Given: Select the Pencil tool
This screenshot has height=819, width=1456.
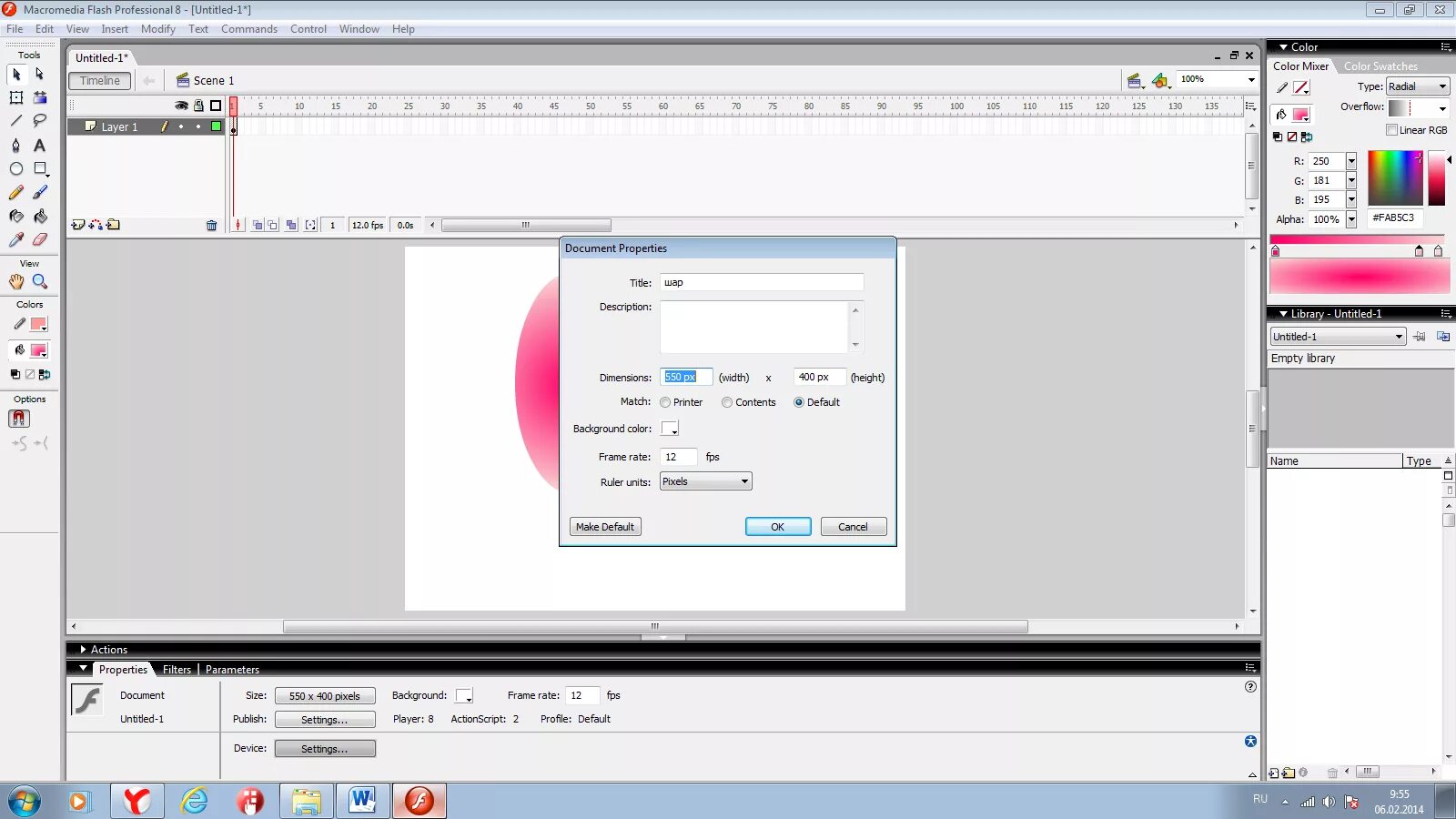Looking at the screenshot, I should point(16,193).
